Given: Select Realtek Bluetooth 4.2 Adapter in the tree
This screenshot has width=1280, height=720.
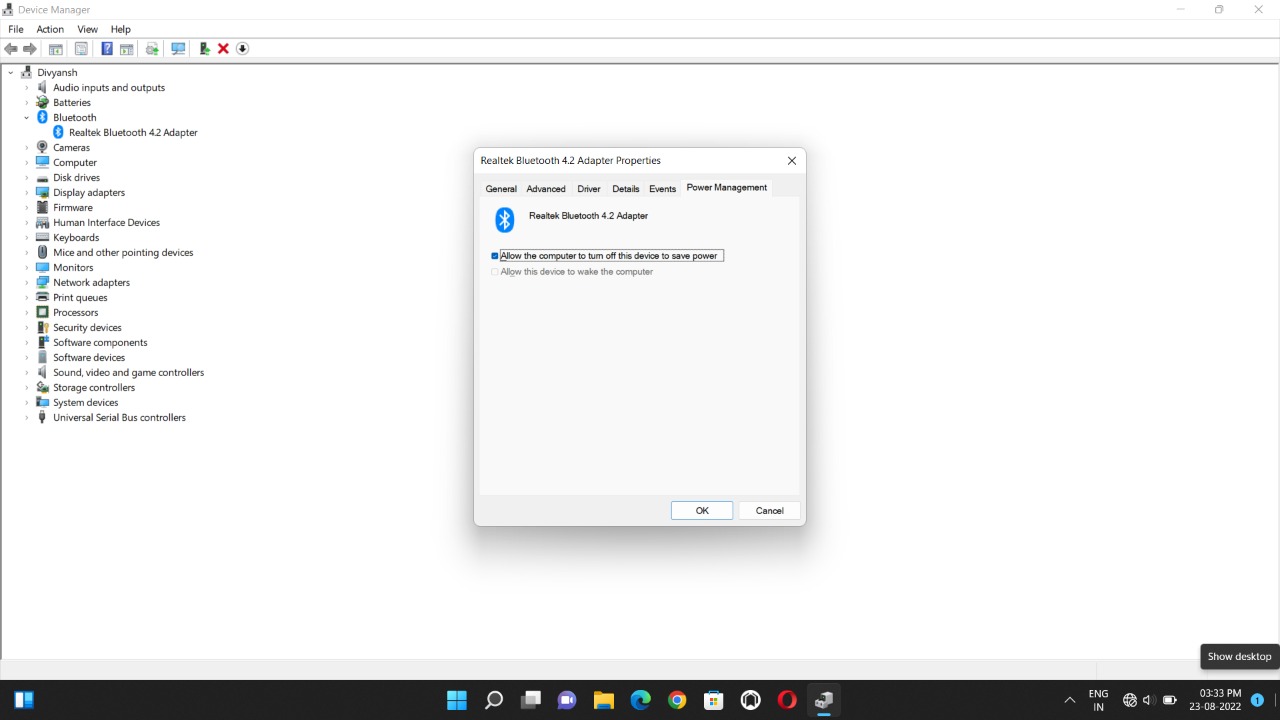Looking at the screenshot, I should [133, 132].
